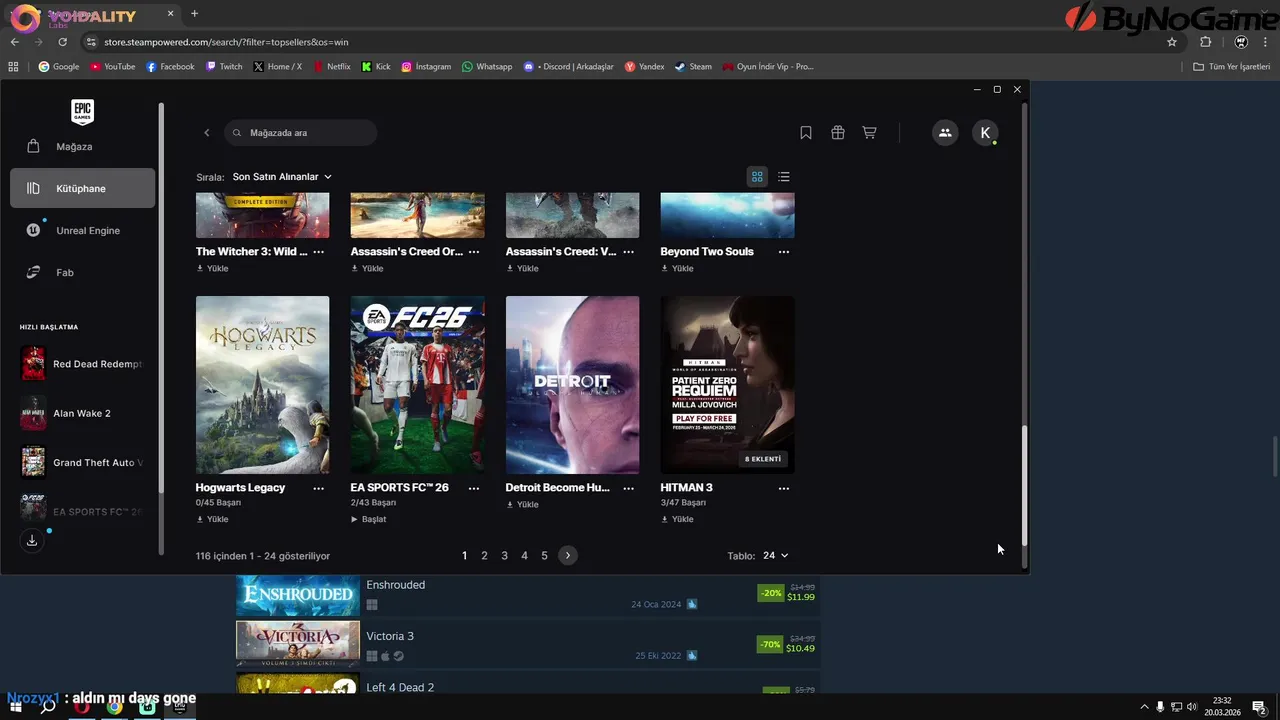Open options menu for Assassin's Creed Origins
1280x720 pixels.
[474, 252]
